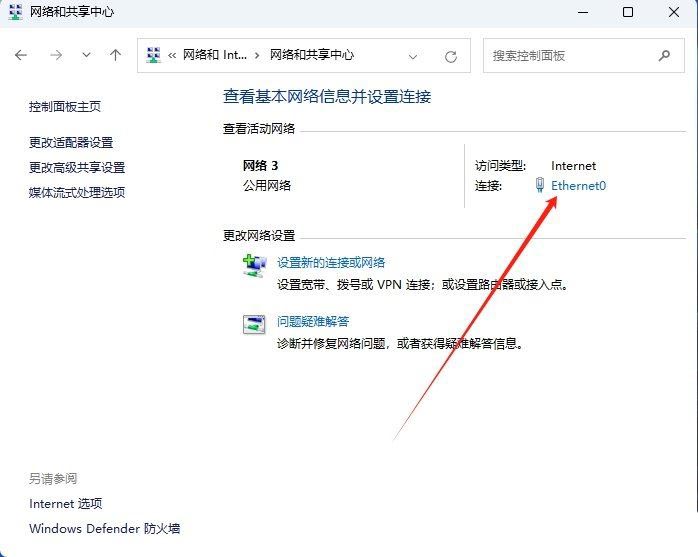Click the 设置新的连接或网络 icon
Viewport: 698px width, 557px height.
(x=254, y=265)
